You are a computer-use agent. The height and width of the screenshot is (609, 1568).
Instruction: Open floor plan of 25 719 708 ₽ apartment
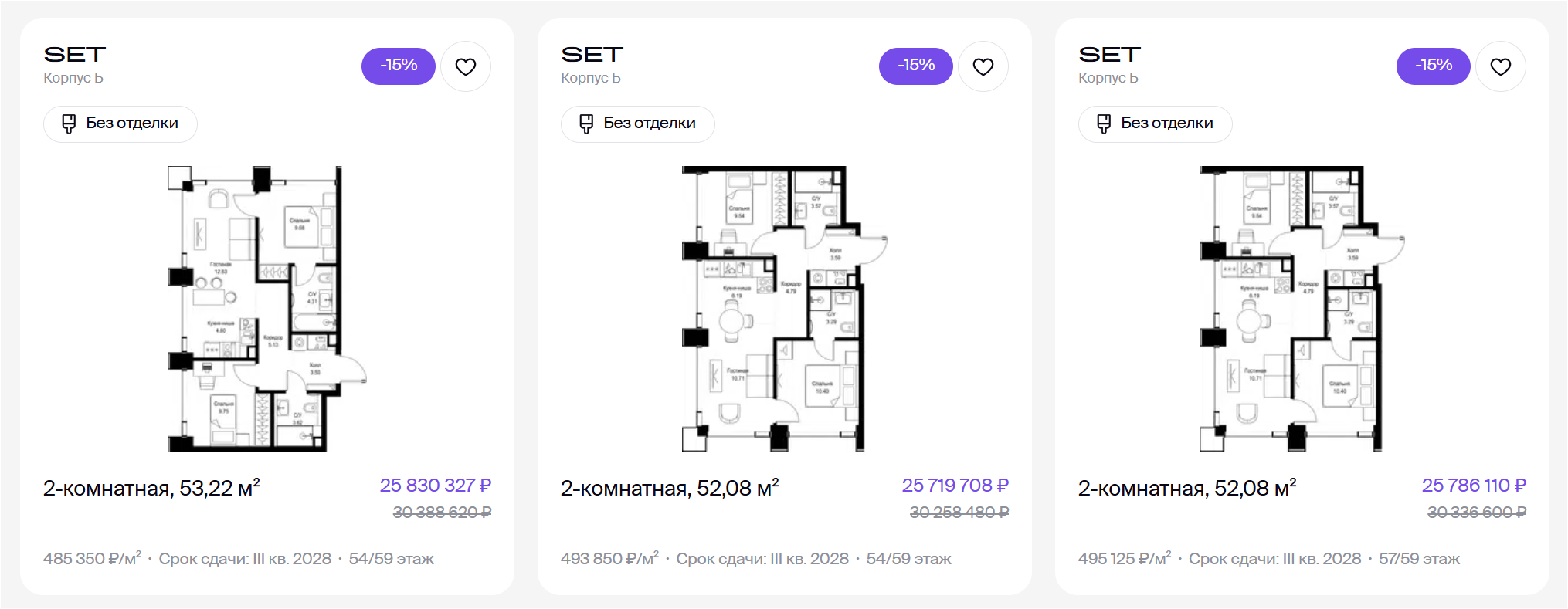click(x=784, y=308)
